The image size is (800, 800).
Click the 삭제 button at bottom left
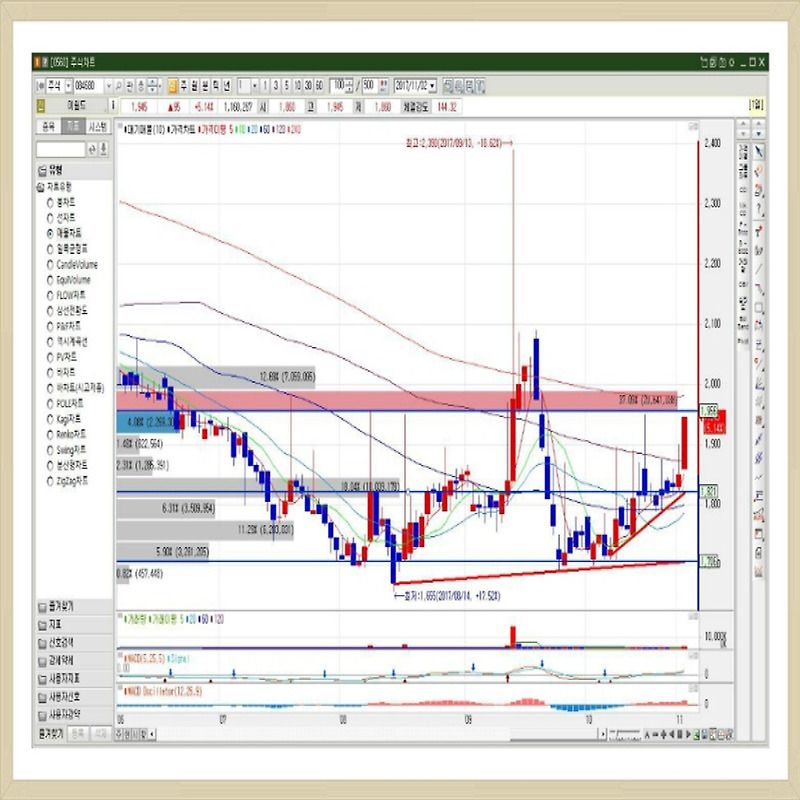click(x=101, y=734)
